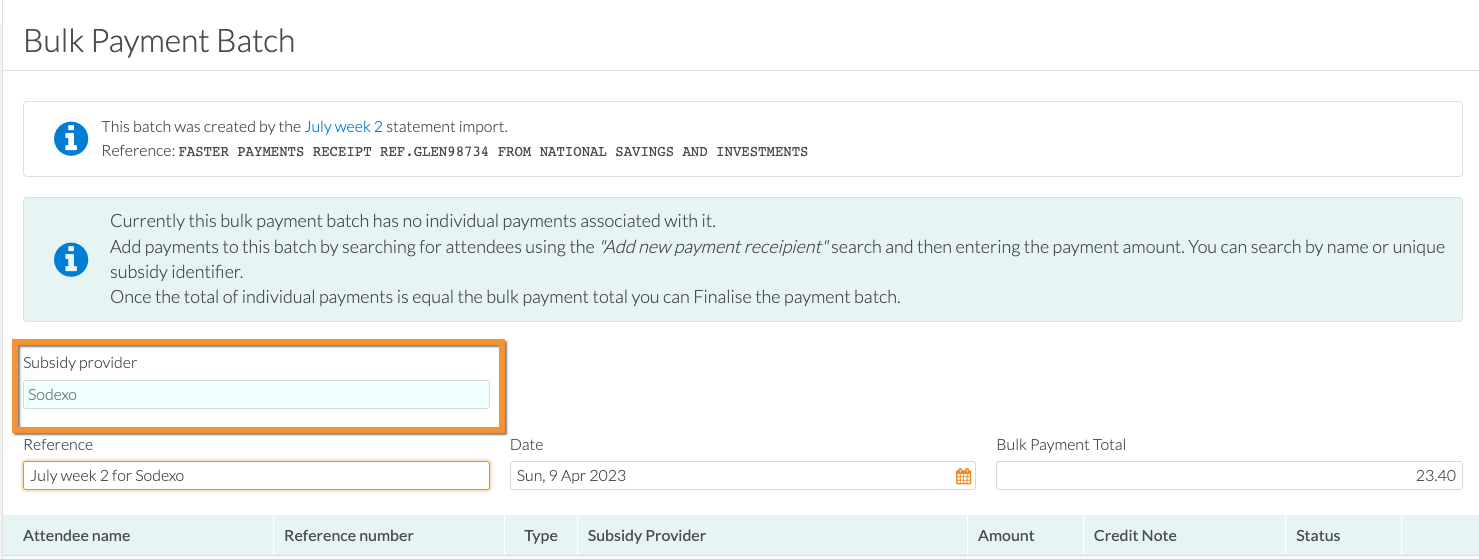Select the Subsidy Provider column header
This screenshot has width=1479, height=559.
[647, 536]
